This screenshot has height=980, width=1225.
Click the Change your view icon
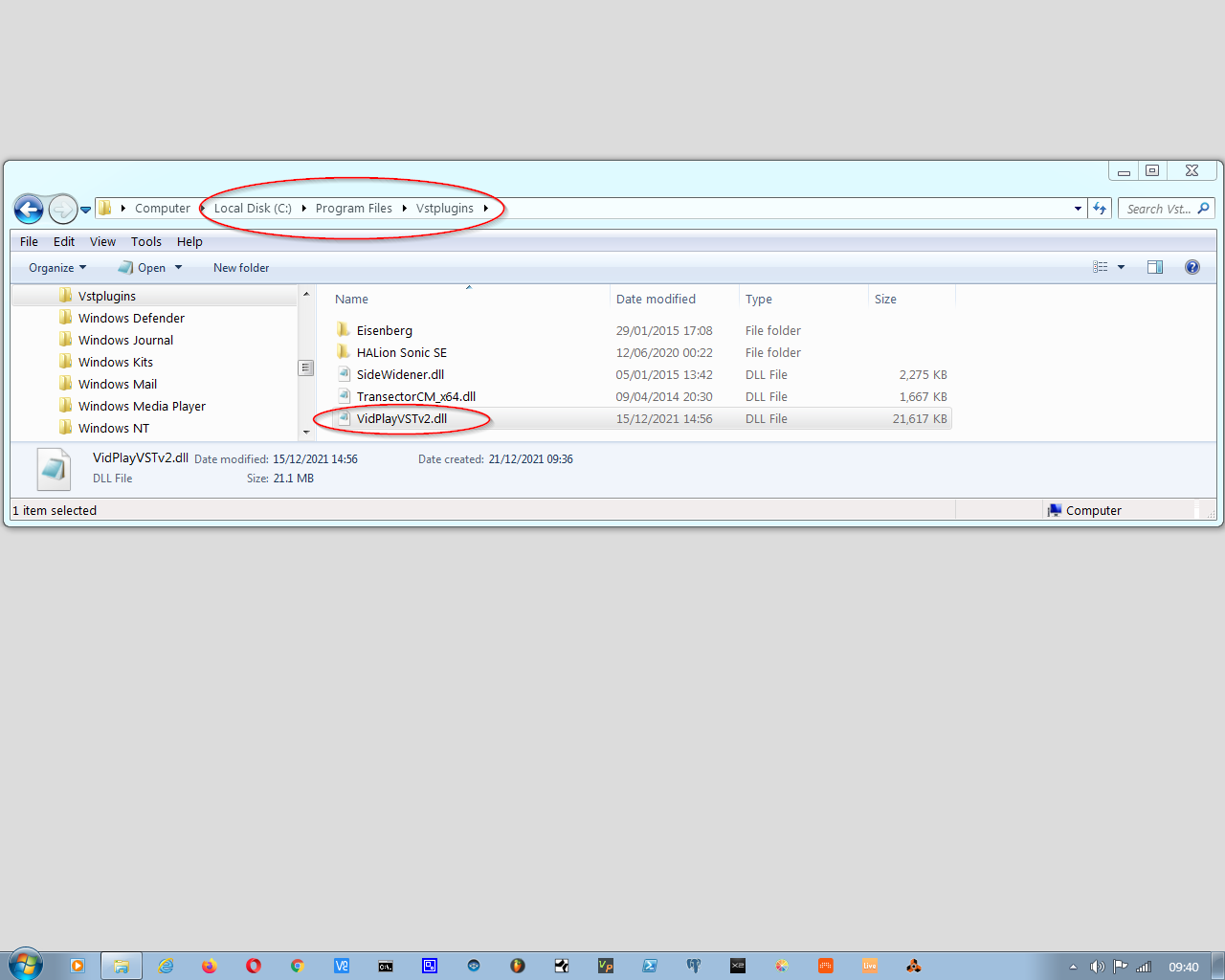click(x=1101, y=268)
